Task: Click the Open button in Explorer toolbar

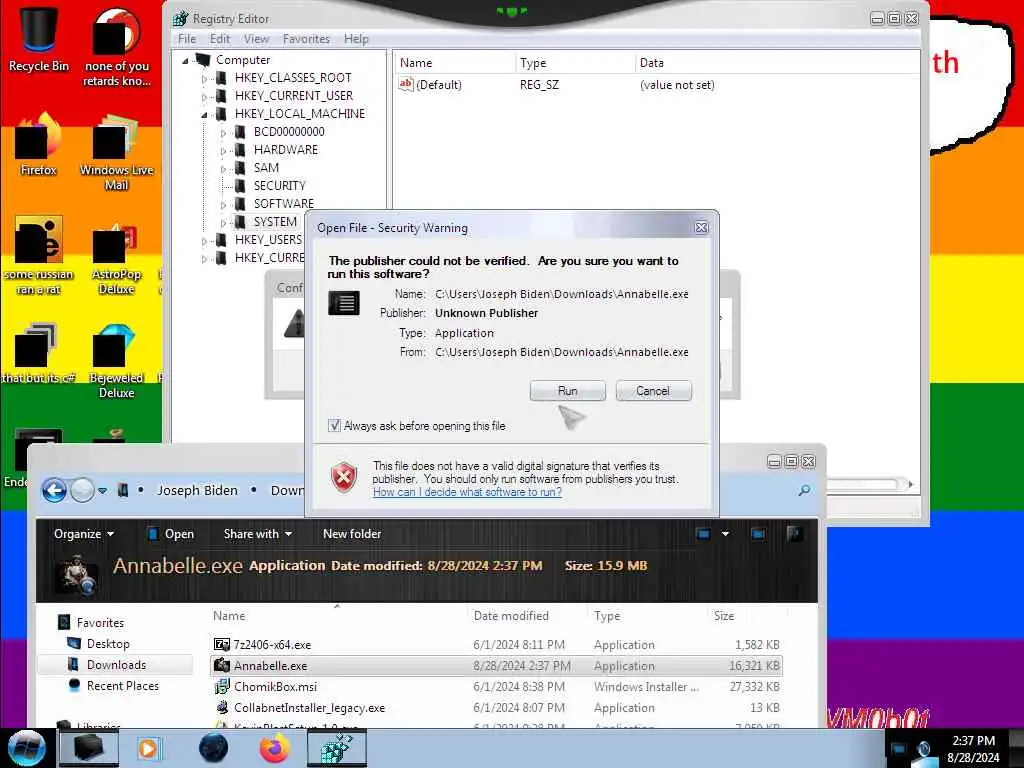Action: point(171,534)
